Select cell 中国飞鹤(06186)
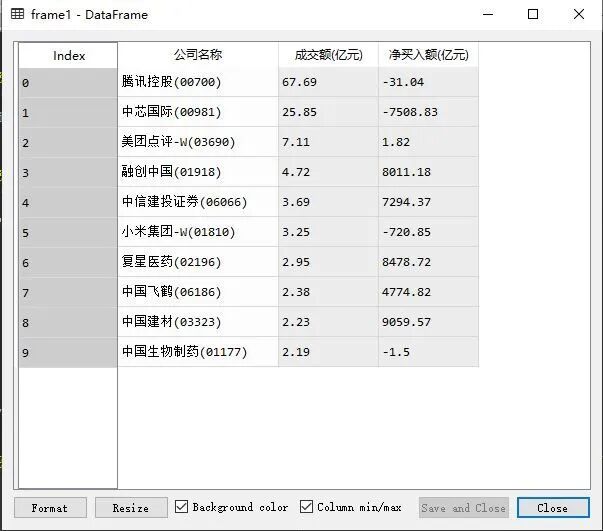Viewport: 603px width, 531px height. tap(198, 292)
